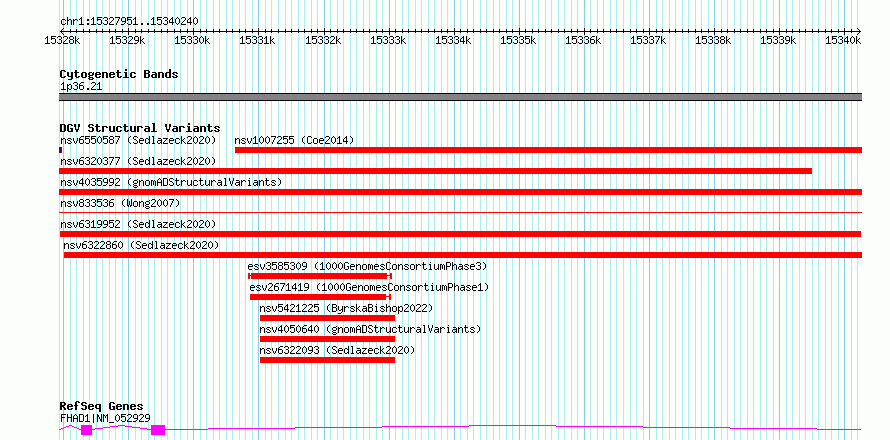The width and height of the screenshot is (890, 440).
Task: Click the 15333k ruler tick label
Action: tap(388, 40)
